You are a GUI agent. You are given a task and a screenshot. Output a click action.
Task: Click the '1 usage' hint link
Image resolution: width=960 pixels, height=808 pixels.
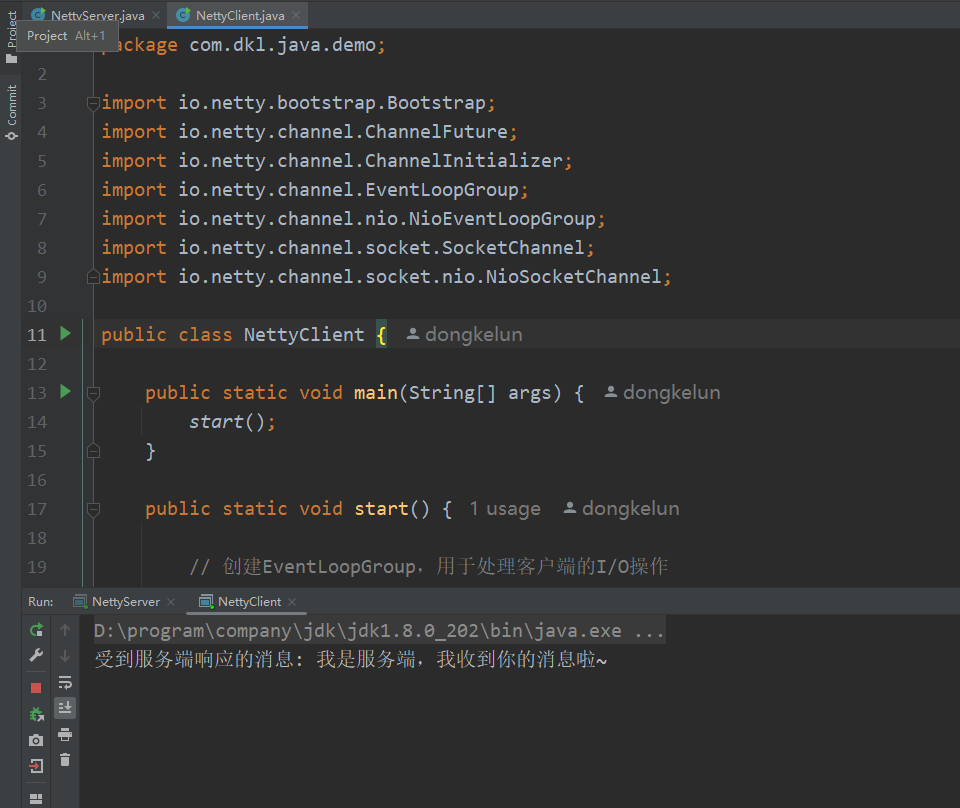tap(505, 509)
